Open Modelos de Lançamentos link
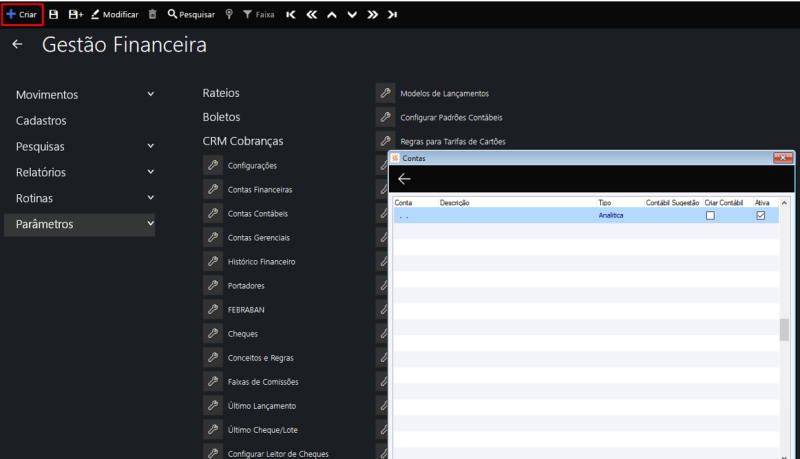The height and width of the screenshot is (459, 800). [444, 93]
